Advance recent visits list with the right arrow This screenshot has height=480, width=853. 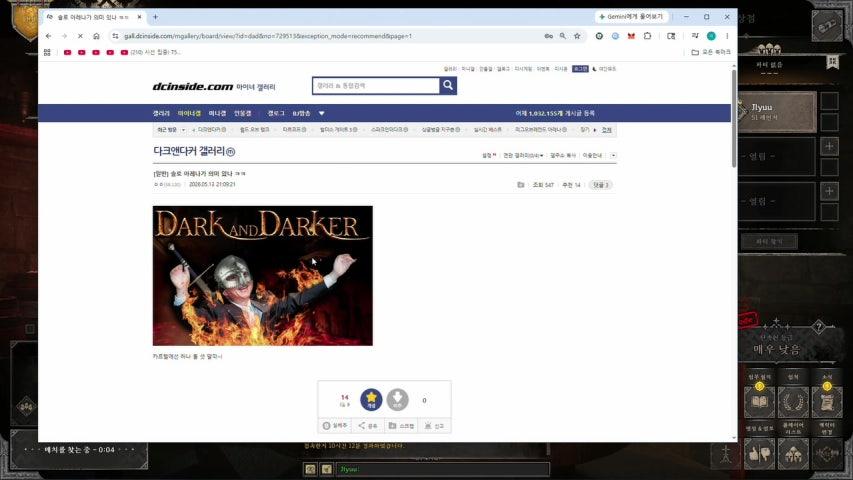coord(595,130)
